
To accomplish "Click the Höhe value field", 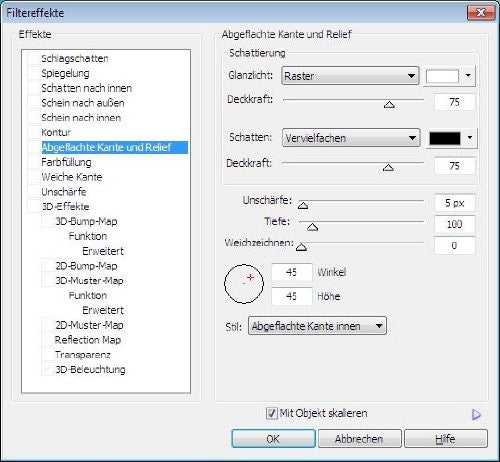I will (292, 296).
